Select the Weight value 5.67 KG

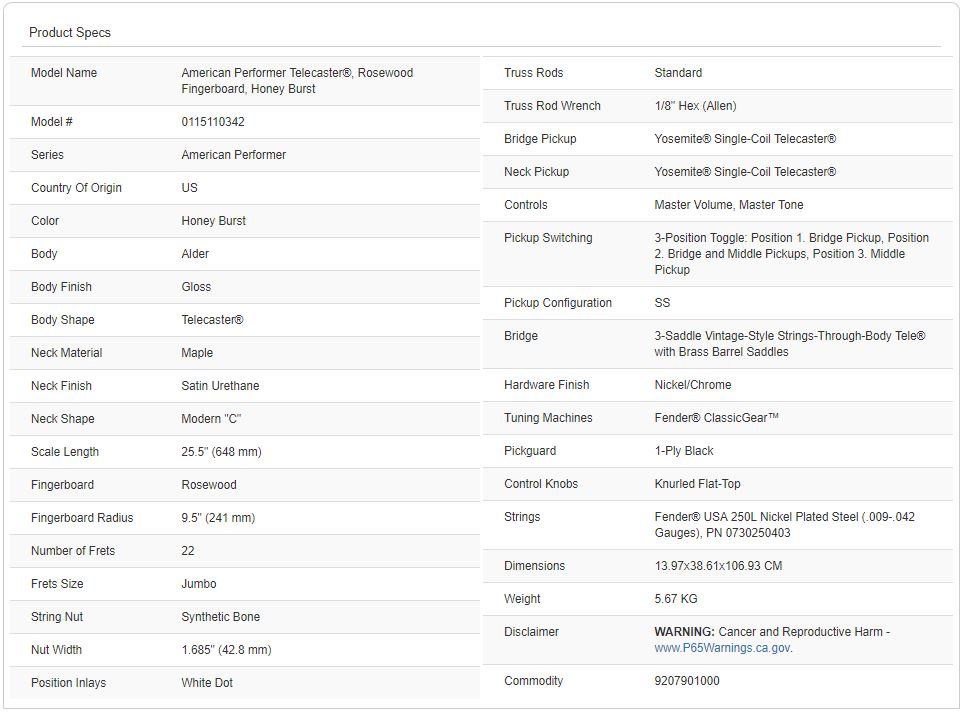[676, 599]
